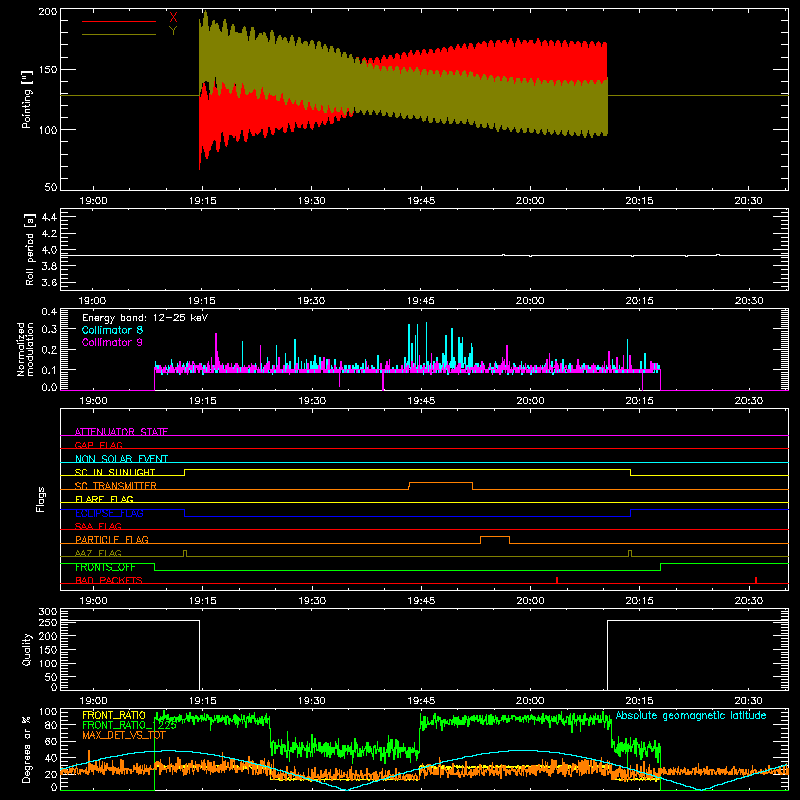Click the SC_TRANSMITTER flag label
The height and width of the screenshot is (800, 800).
[116, 486]
